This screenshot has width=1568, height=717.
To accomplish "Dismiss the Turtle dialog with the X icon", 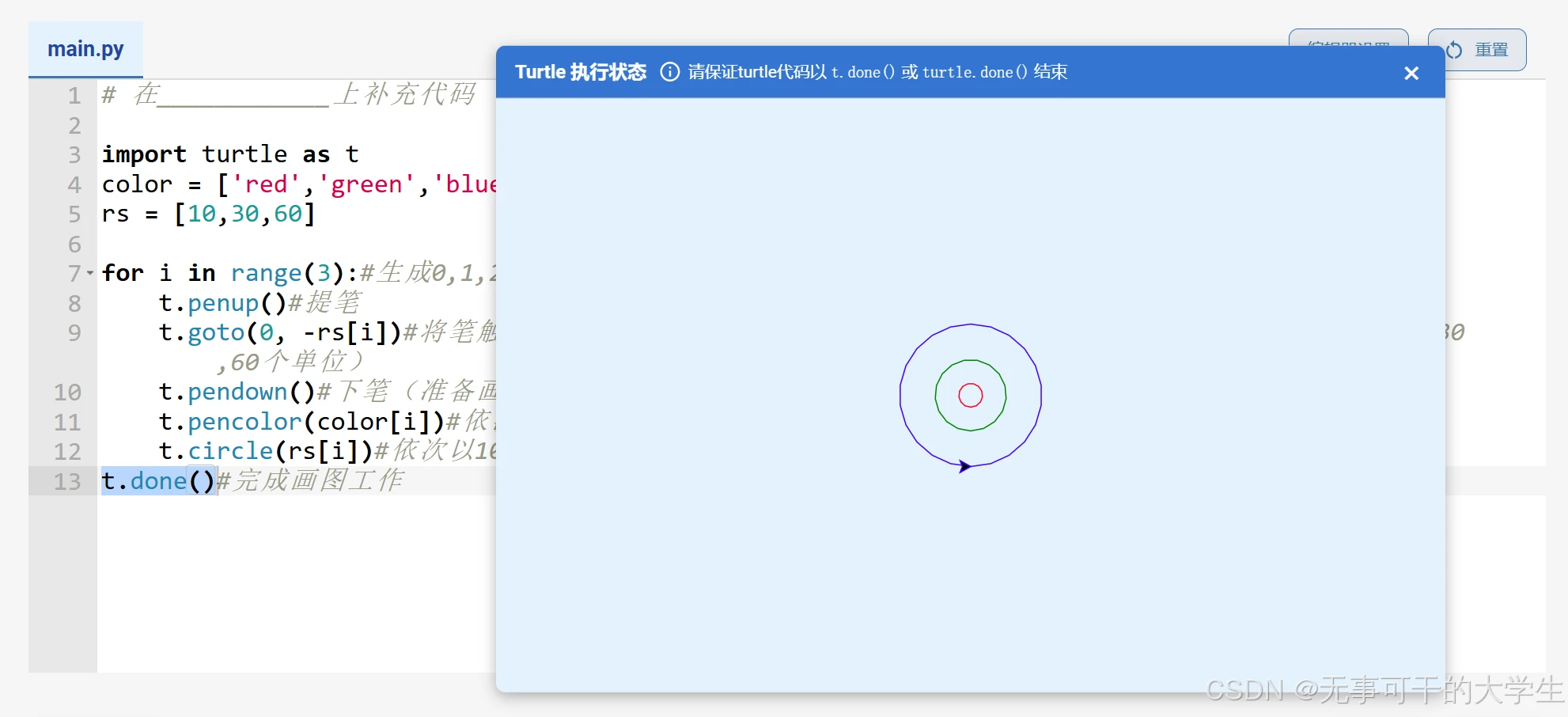I will tap(1411, 73).
